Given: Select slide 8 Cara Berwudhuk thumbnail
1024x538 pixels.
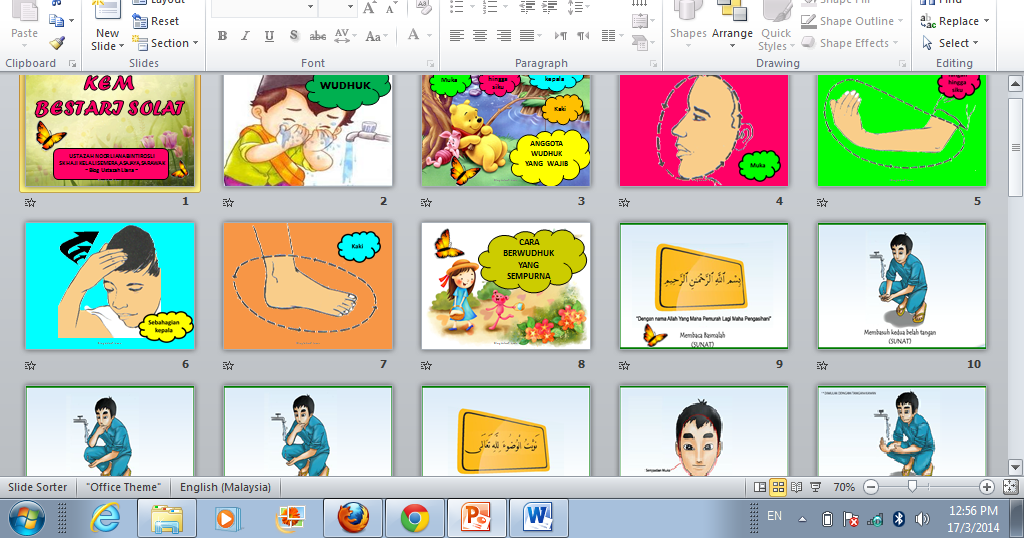Looking at the screenshot, I should click(x=506, y=286).
